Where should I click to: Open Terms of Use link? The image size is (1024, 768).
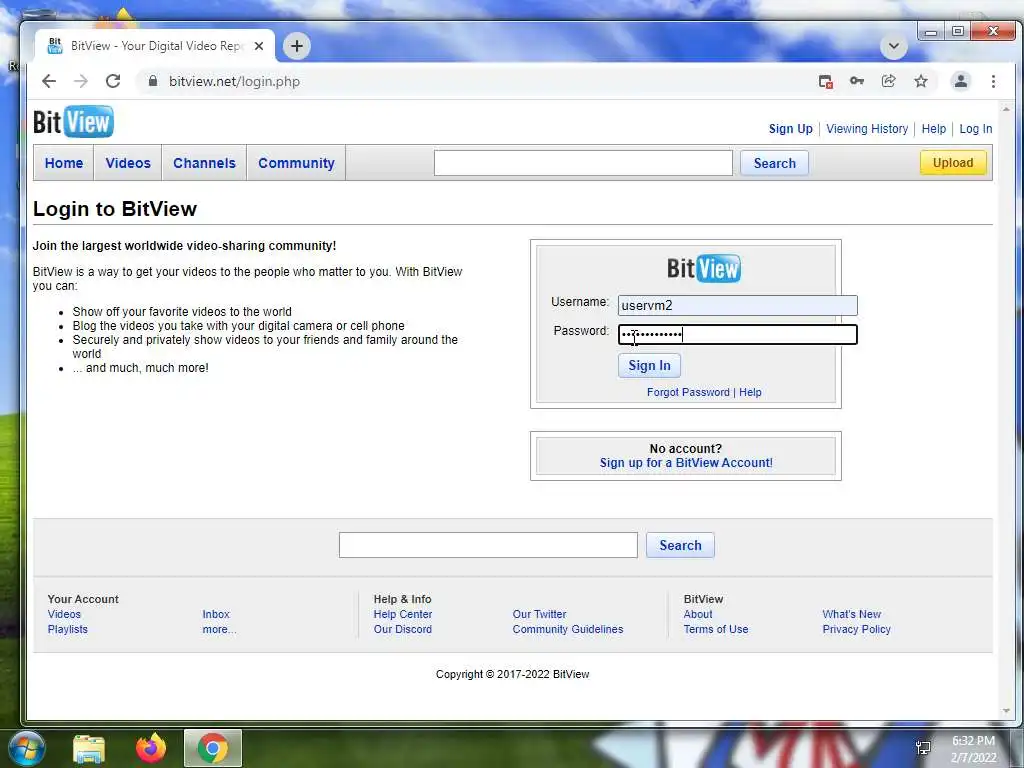click(716, 629)
